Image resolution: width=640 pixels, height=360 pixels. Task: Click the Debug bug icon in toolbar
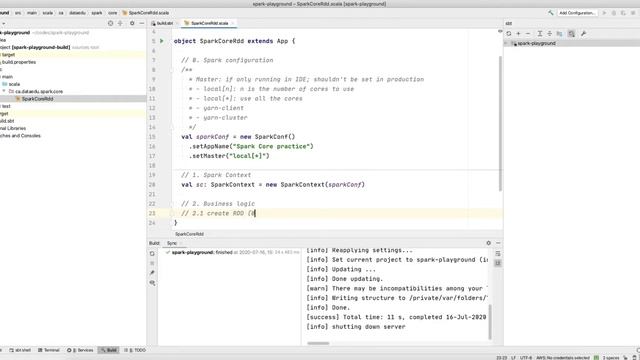coord(614,13)
